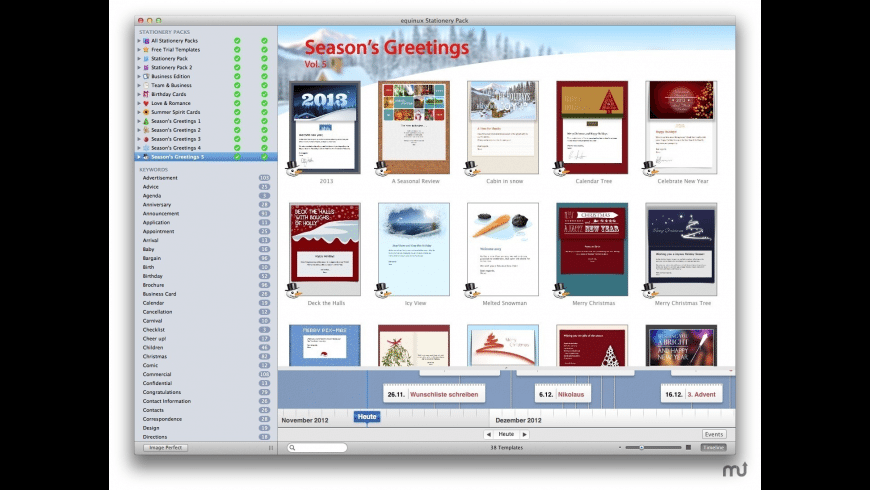Expand the Team & Business disclosure triangle

pos(139,85)
